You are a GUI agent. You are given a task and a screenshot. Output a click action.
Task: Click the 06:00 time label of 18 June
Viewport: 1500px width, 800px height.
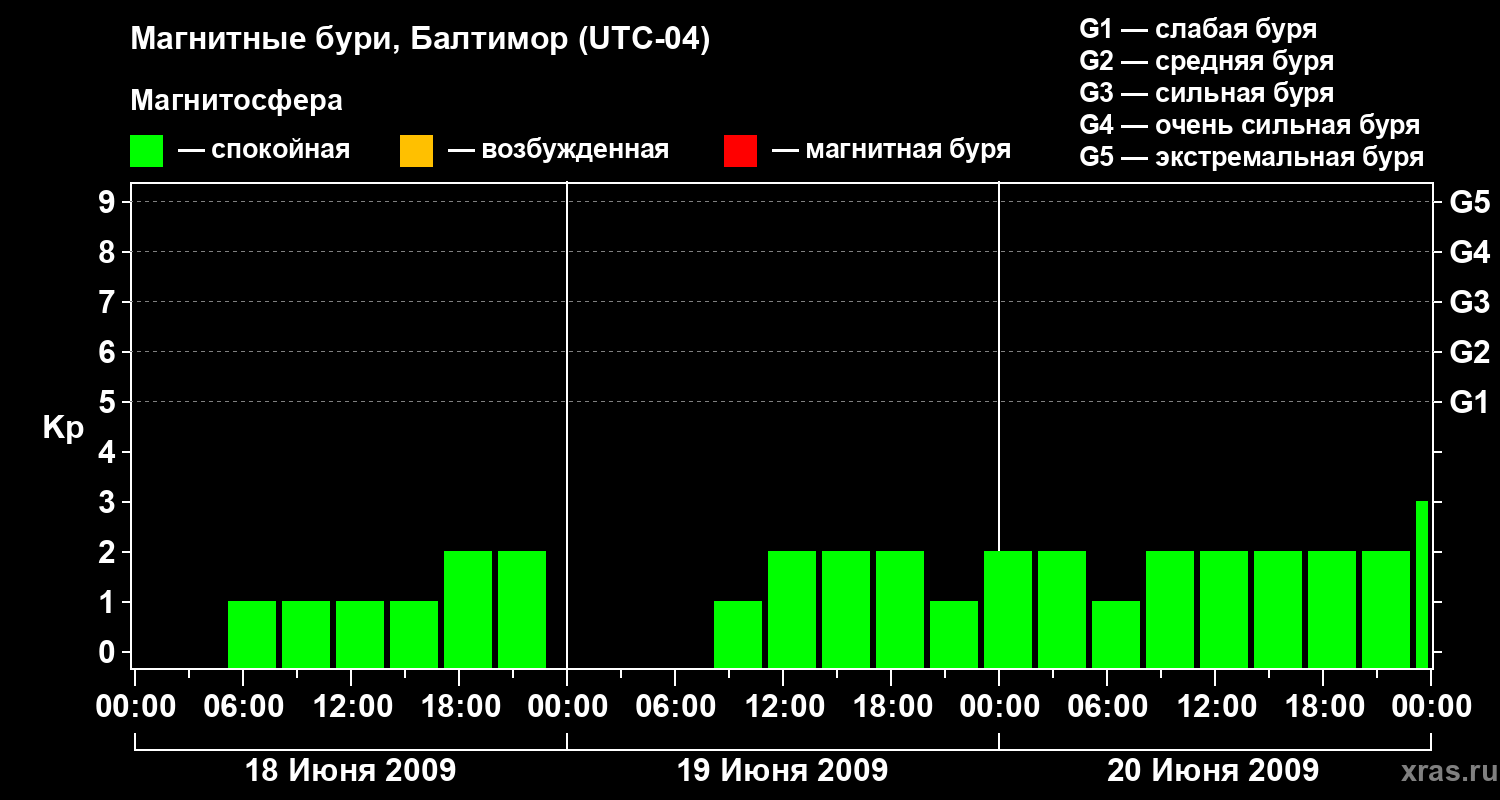[x=243, y=707]
